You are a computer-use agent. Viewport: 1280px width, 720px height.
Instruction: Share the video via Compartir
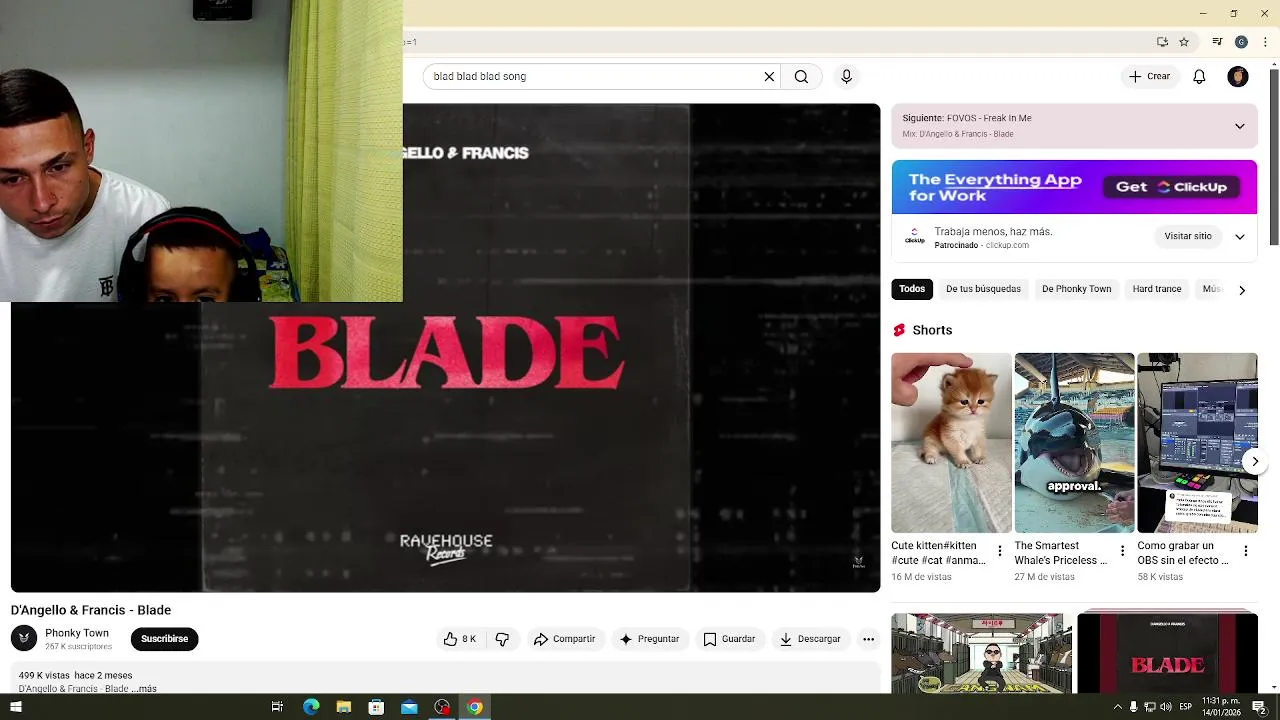pos(564,639)
